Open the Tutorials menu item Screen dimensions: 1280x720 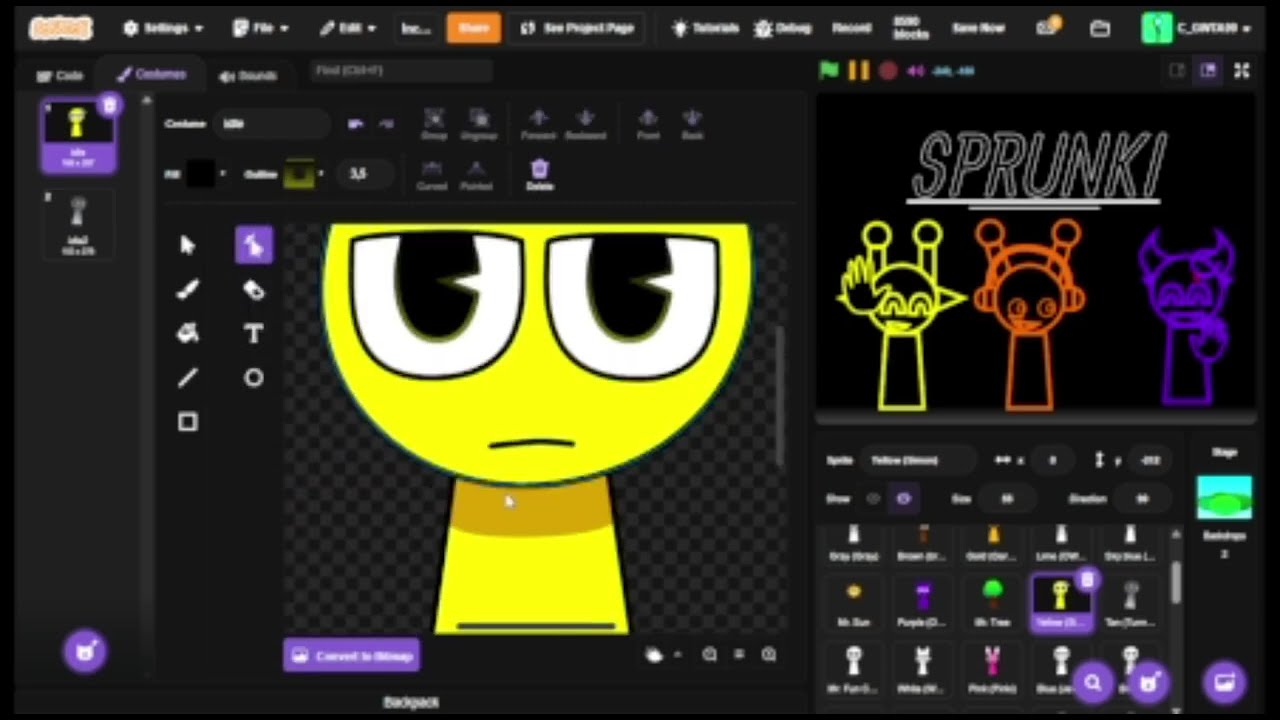(705, 28)
